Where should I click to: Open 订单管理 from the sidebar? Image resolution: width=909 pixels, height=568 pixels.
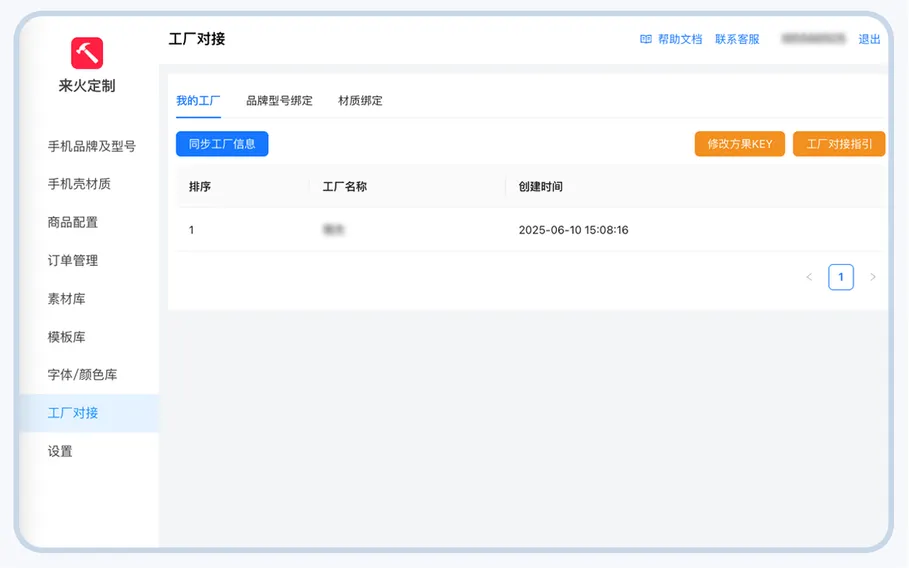pos(73,260)
